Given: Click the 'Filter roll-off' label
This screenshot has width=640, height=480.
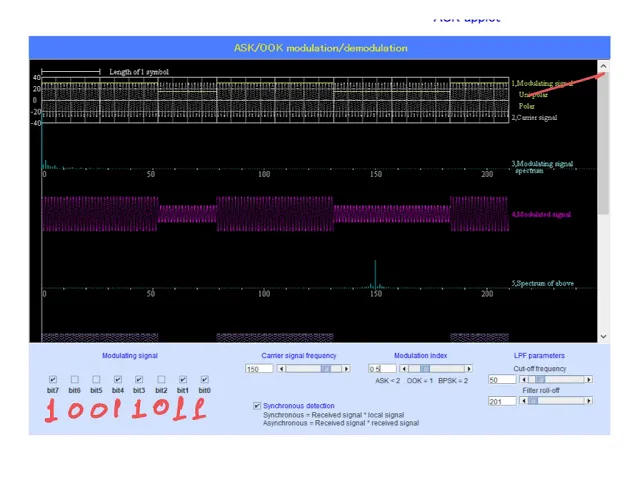Looking at the screenshot, I should tap(541, 391).
